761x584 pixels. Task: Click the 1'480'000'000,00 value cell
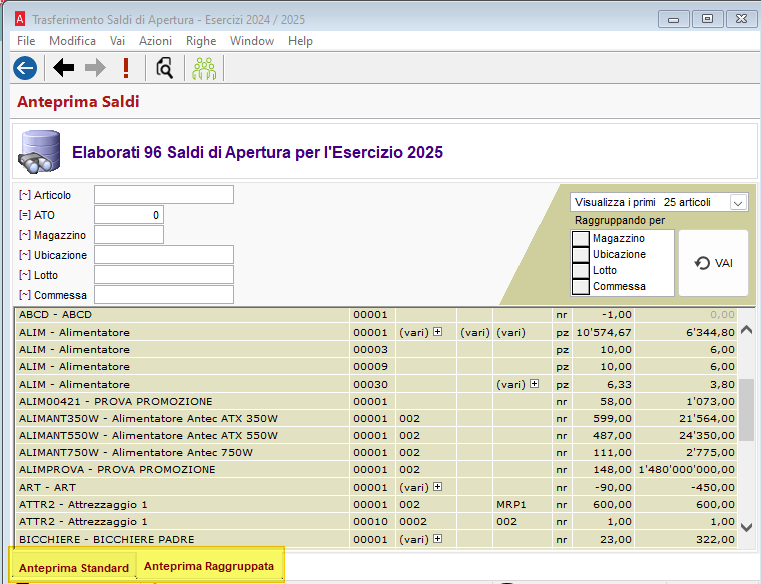686,469
